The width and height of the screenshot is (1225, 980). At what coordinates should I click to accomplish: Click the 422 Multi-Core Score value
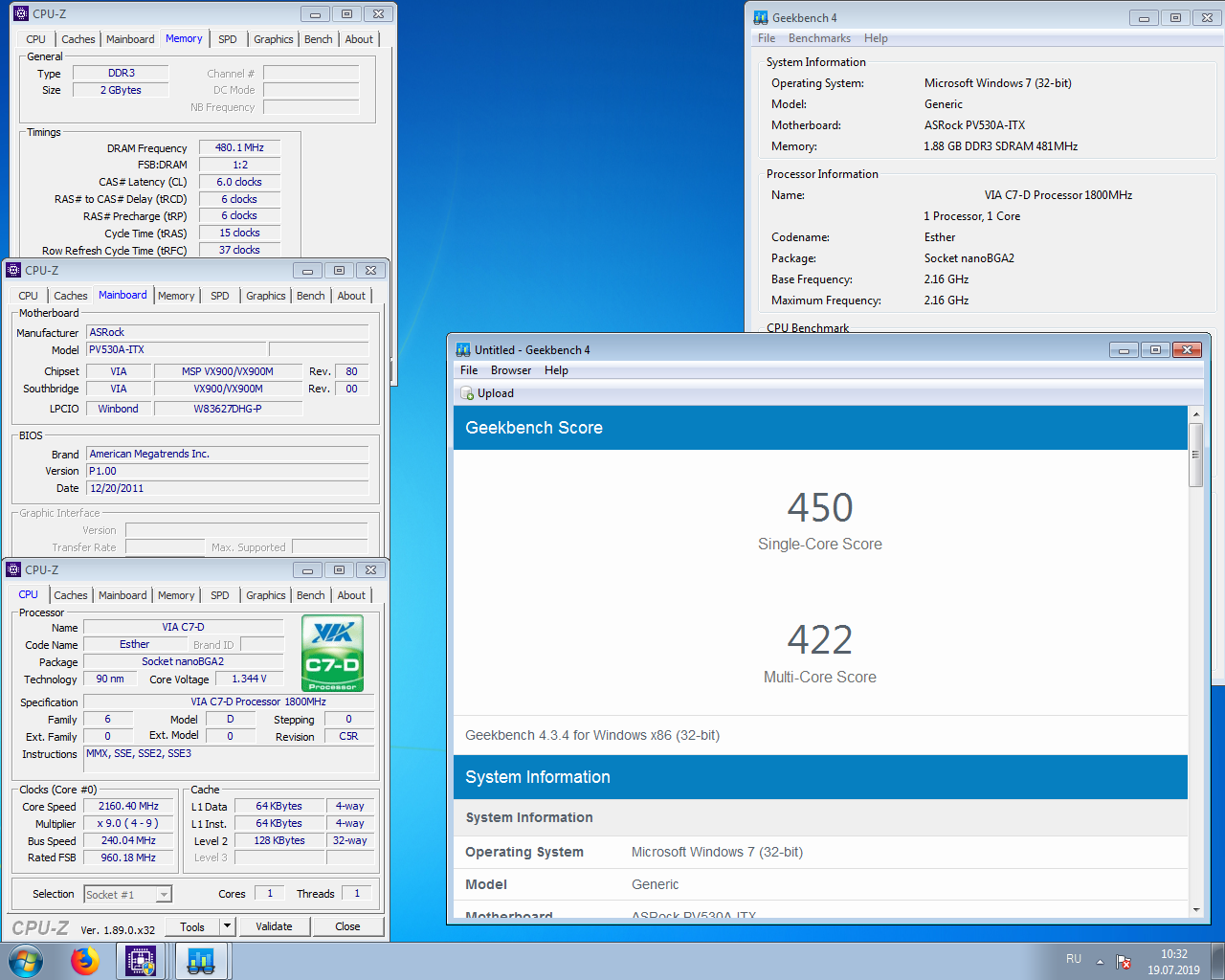(820, 639)
